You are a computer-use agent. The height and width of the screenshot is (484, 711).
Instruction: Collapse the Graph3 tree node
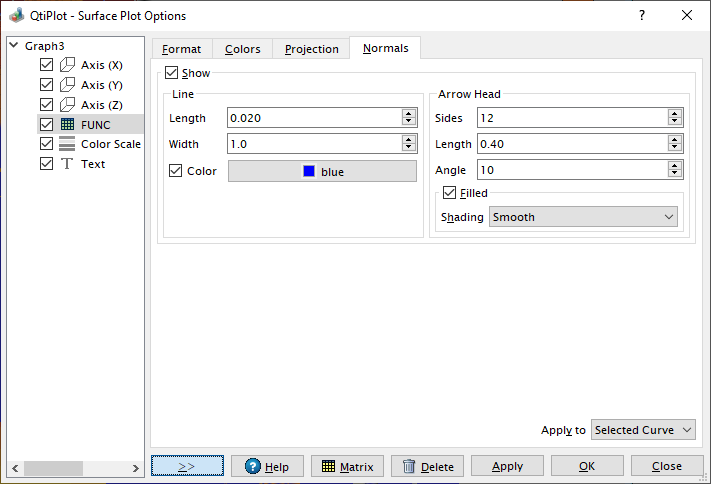pyautogui.click(x=13, y=45)
